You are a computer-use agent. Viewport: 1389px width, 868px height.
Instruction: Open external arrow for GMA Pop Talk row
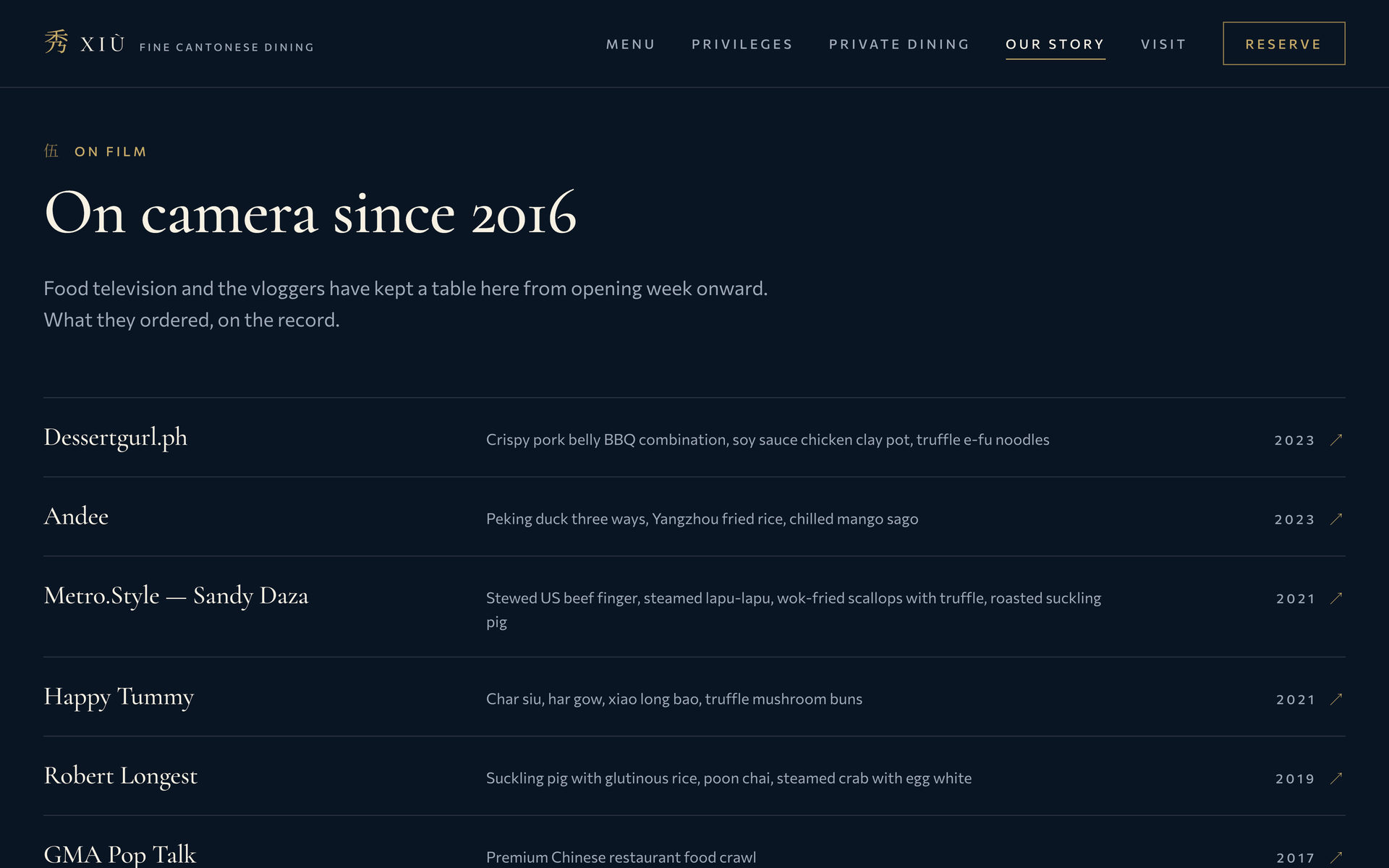click(x=1336, y=857)
